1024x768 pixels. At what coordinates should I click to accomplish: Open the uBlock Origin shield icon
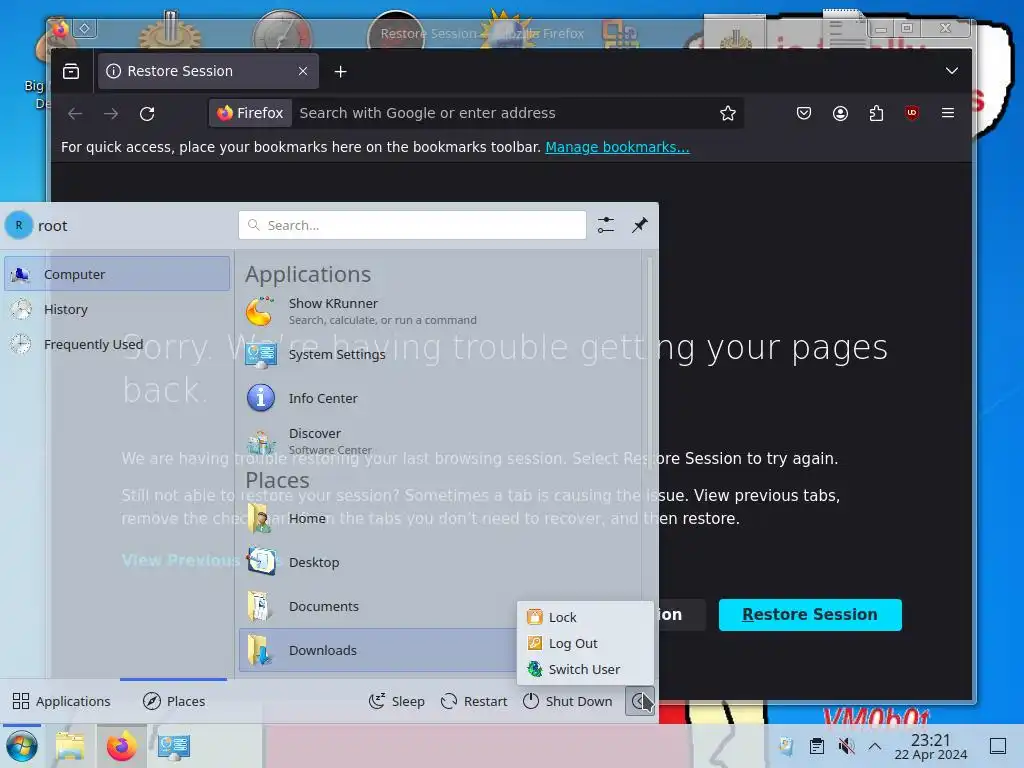pos(912,113)
